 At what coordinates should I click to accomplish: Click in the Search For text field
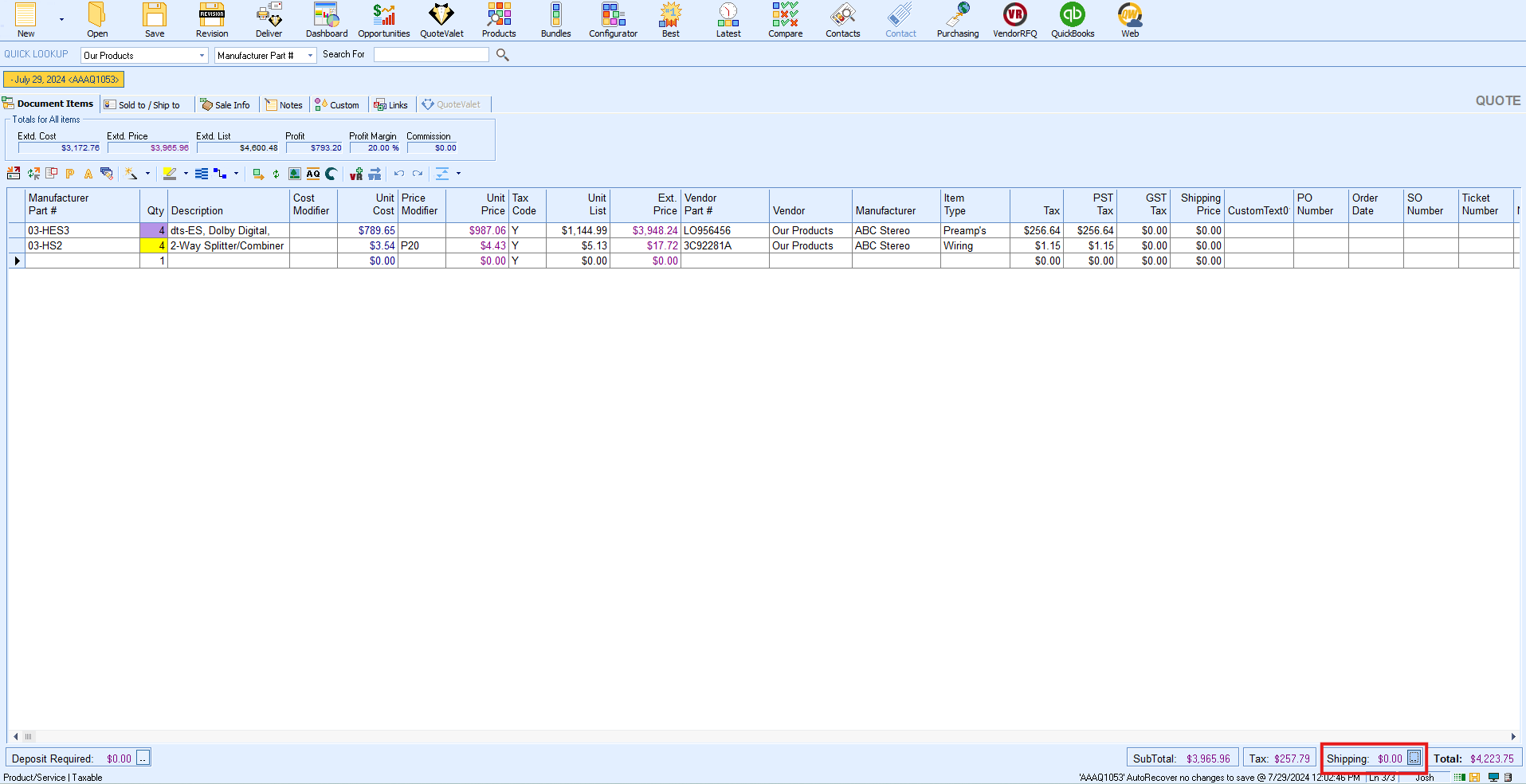[x=431, y=55]
